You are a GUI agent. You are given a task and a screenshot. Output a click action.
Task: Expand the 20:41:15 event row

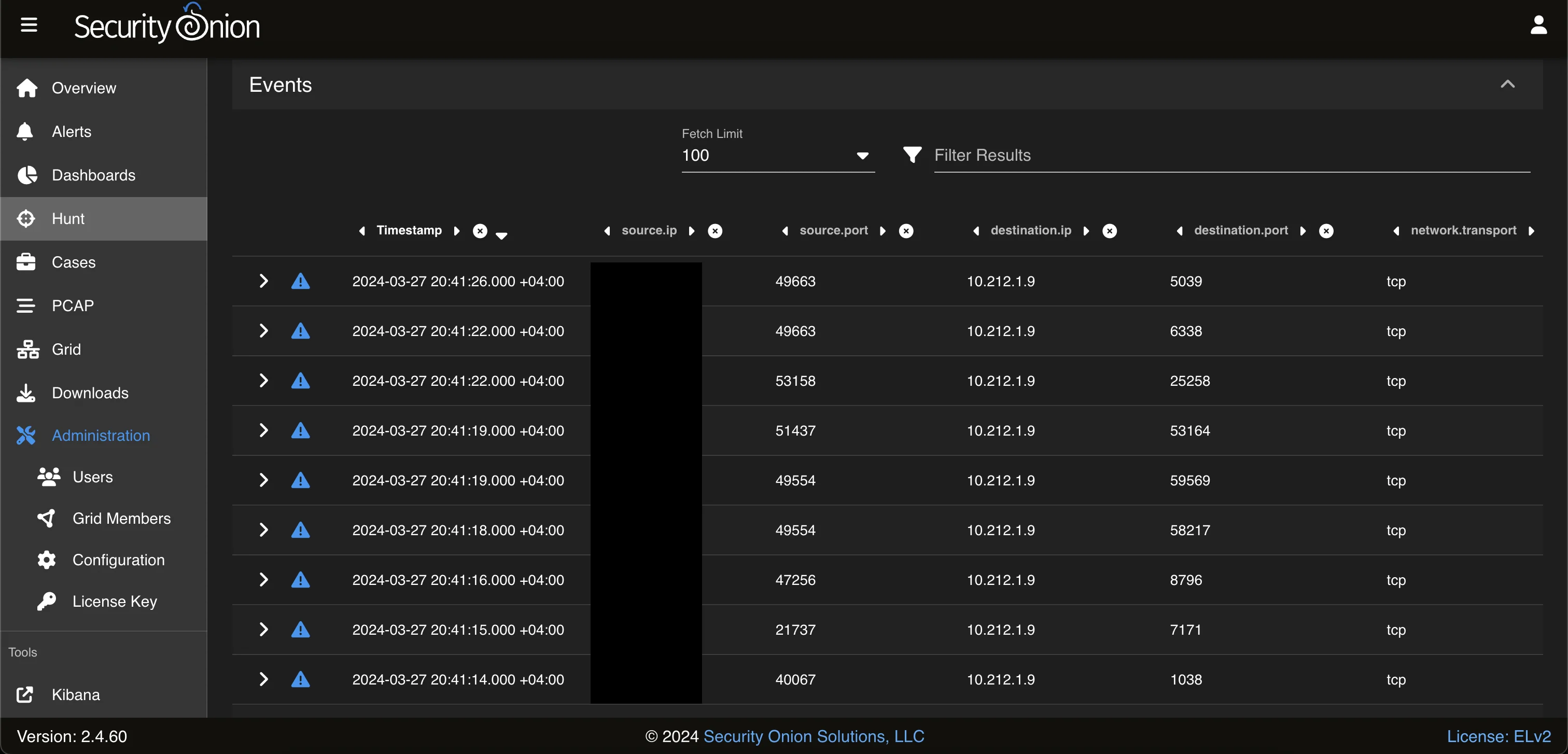click(263, 629)
